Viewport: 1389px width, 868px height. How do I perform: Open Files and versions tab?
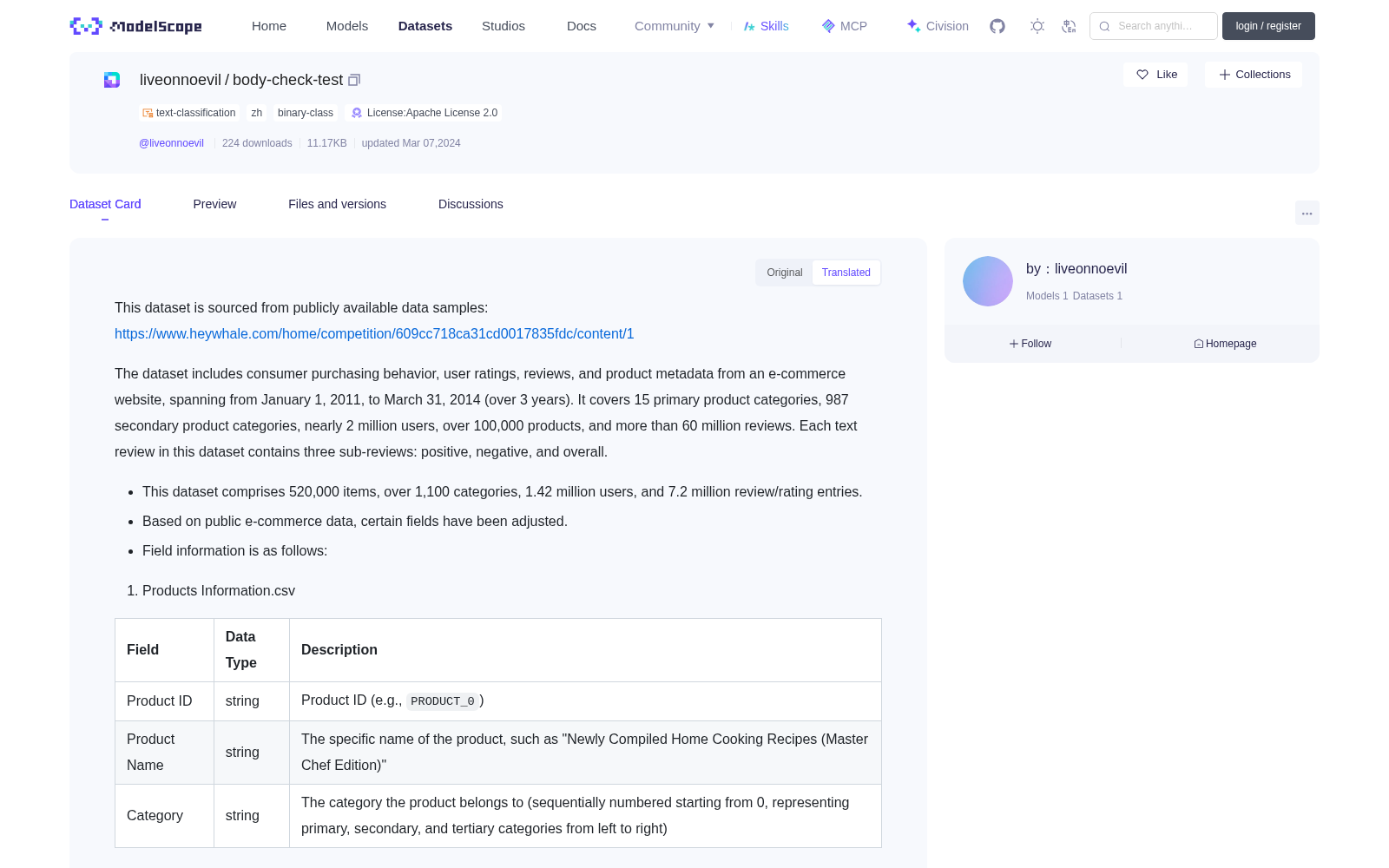337,204
